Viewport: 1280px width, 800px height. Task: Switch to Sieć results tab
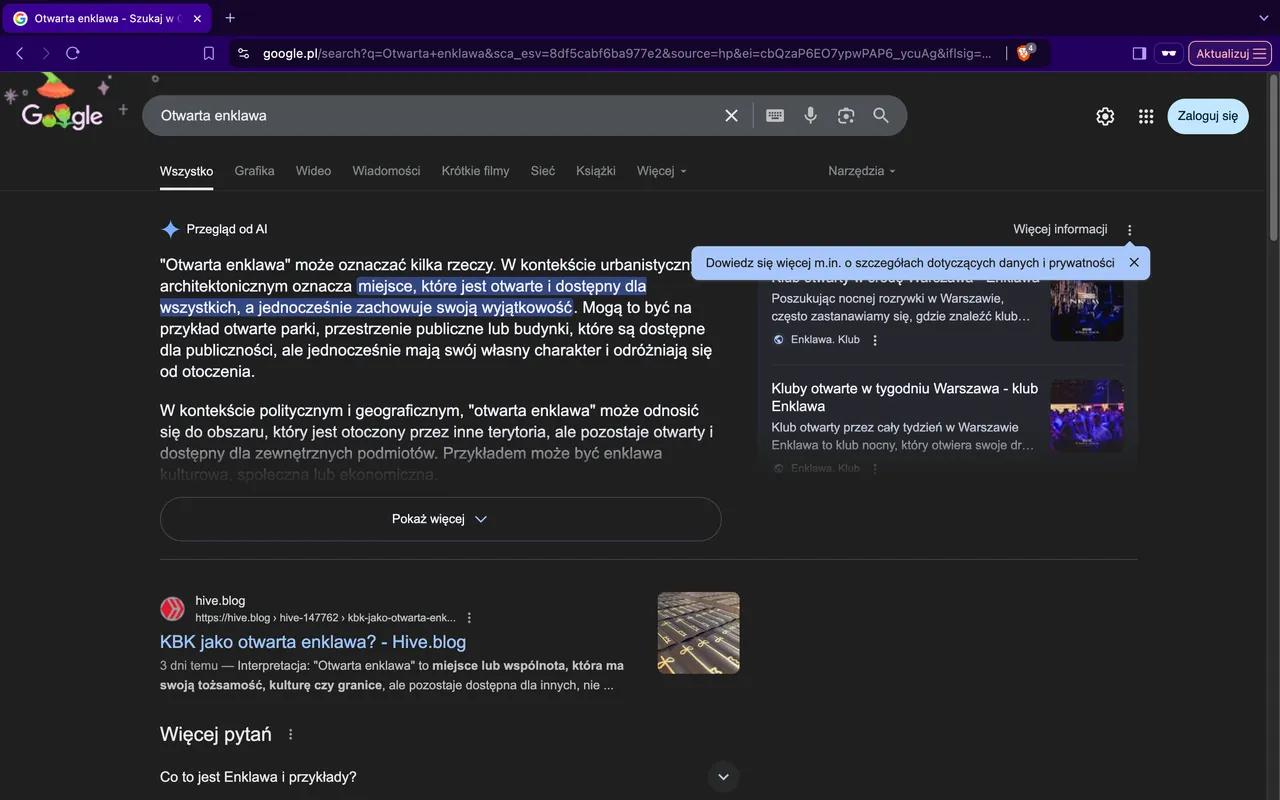click(x=543, y=171)
